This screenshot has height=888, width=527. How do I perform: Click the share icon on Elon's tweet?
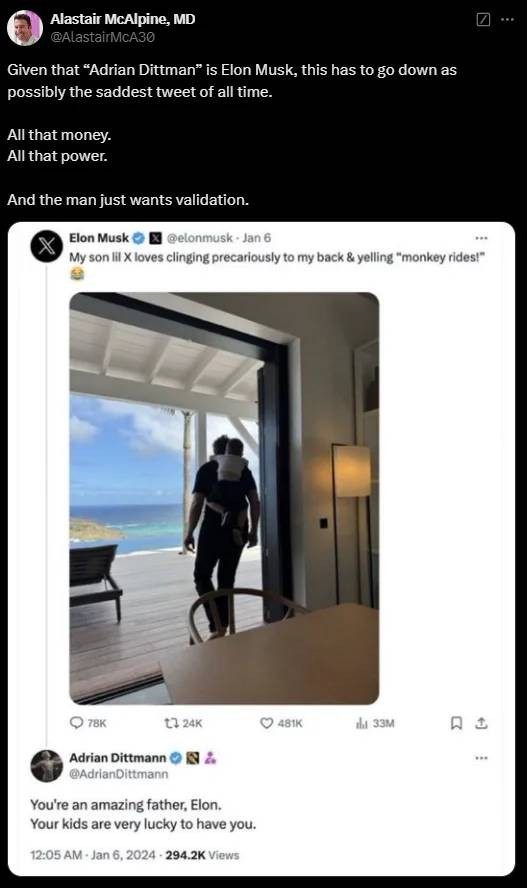481,723
